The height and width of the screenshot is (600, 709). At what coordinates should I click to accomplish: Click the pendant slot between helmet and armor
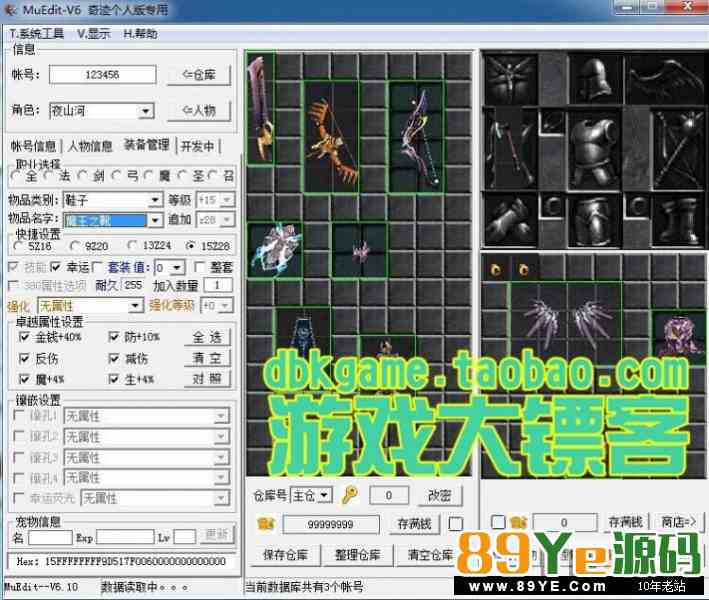553,122
